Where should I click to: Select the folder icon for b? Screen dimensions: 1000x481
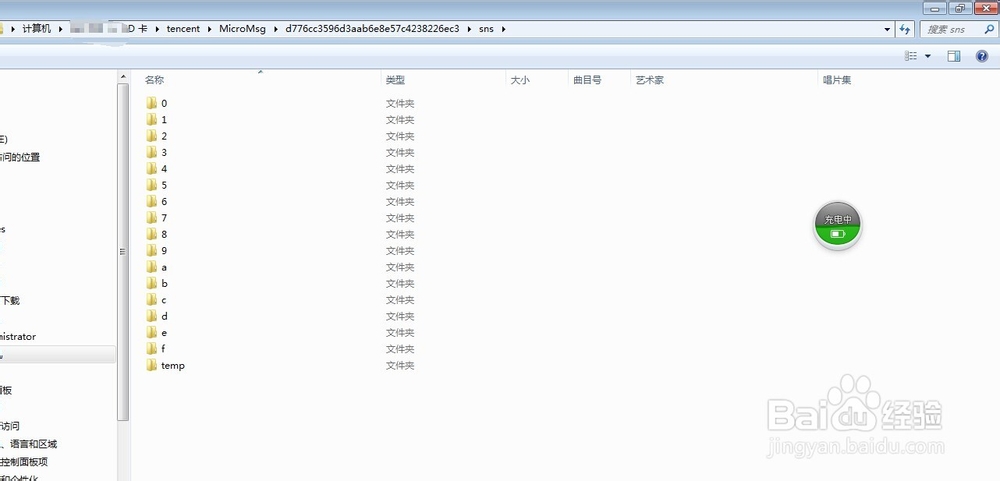[151, 283]
